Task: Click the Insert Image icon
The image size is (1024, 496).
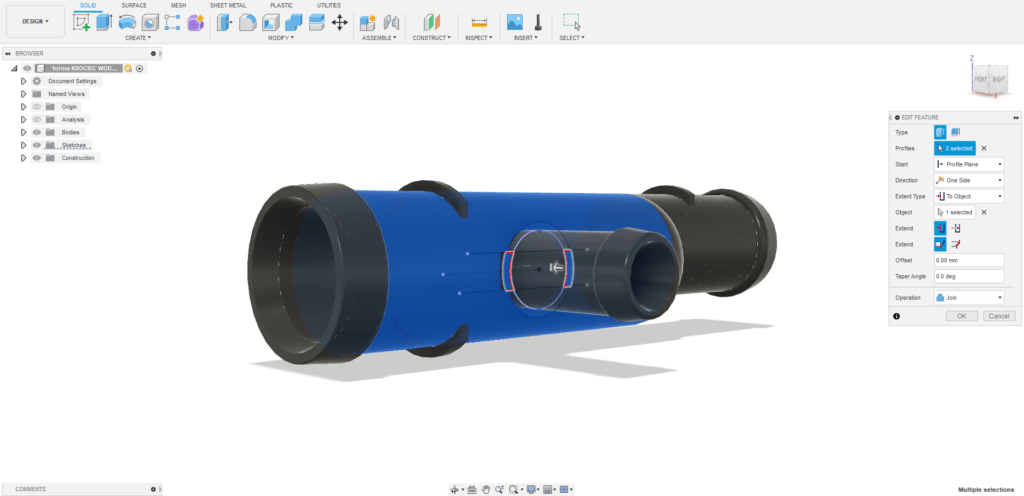Action: tap(515, 22)
